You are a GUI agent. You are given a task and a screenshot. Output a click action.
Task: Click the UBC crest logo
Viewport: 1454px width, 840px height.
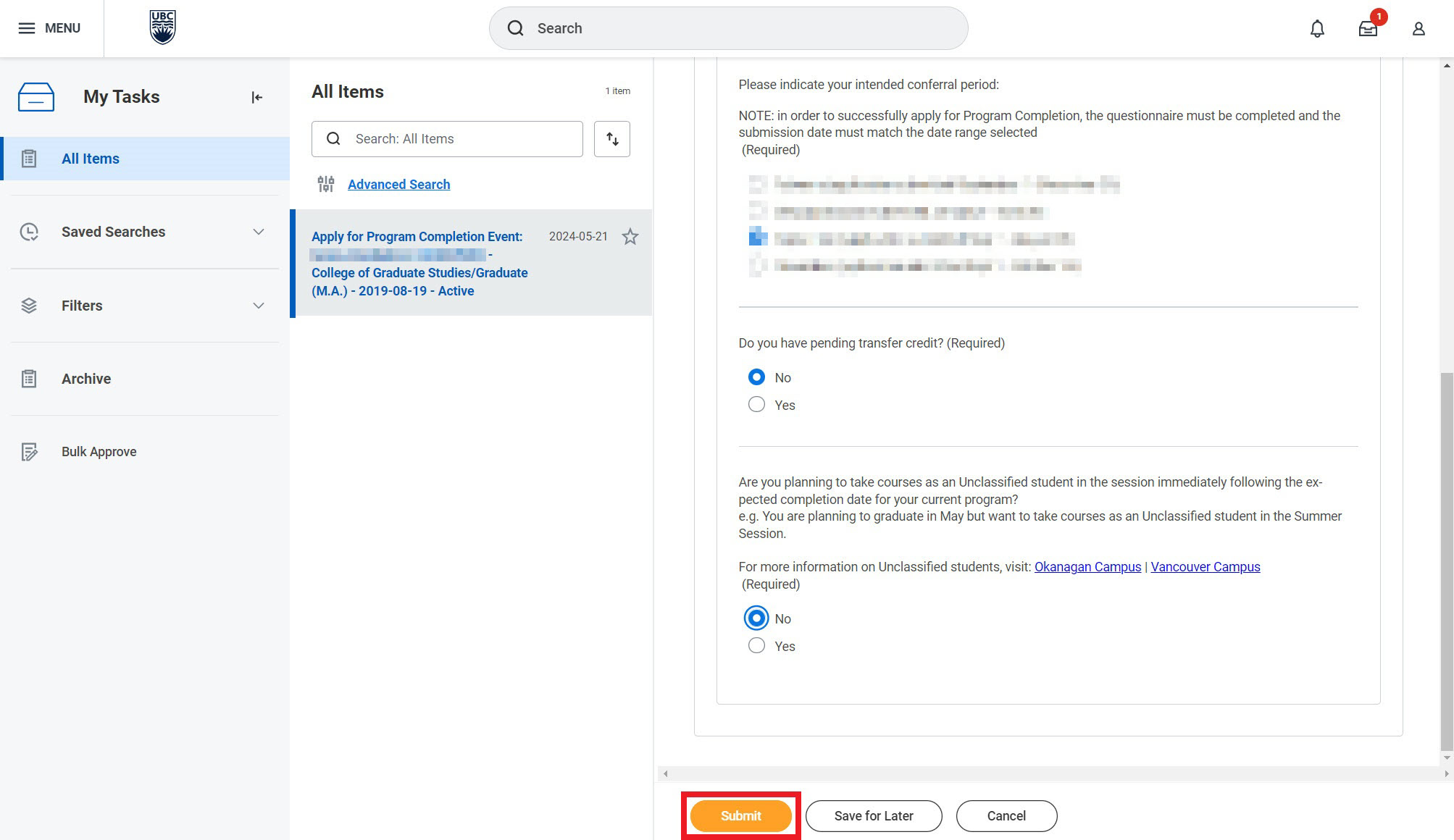[x=162, y=28]
